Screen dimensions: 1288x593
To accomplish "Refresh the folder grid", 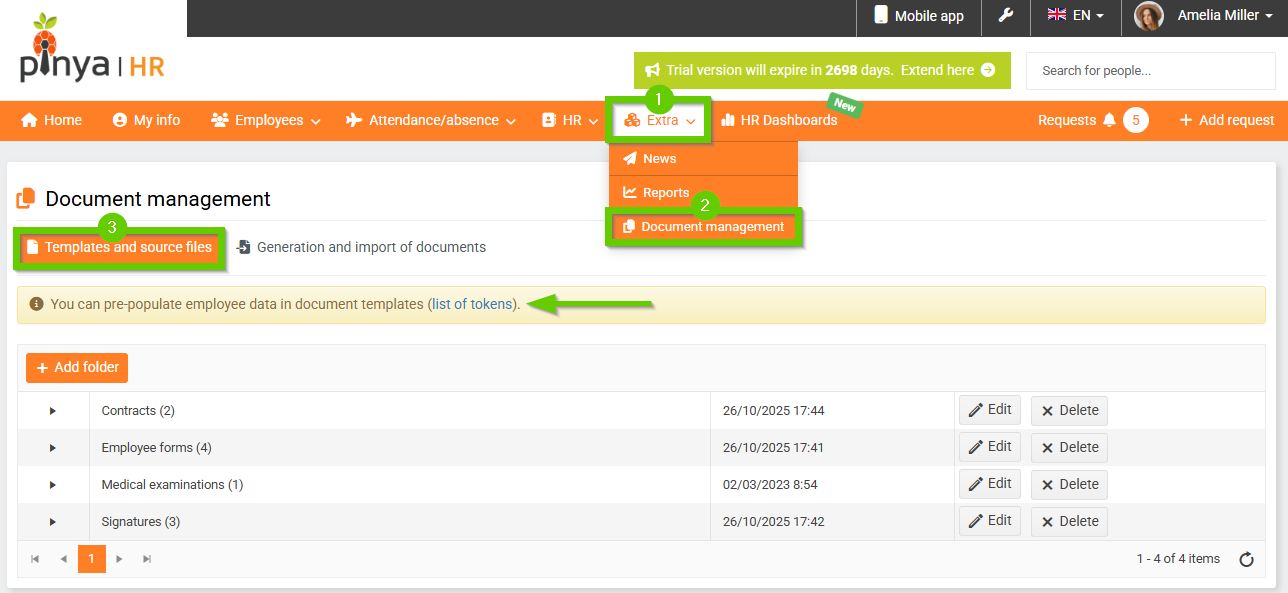I will [1246, 560].
